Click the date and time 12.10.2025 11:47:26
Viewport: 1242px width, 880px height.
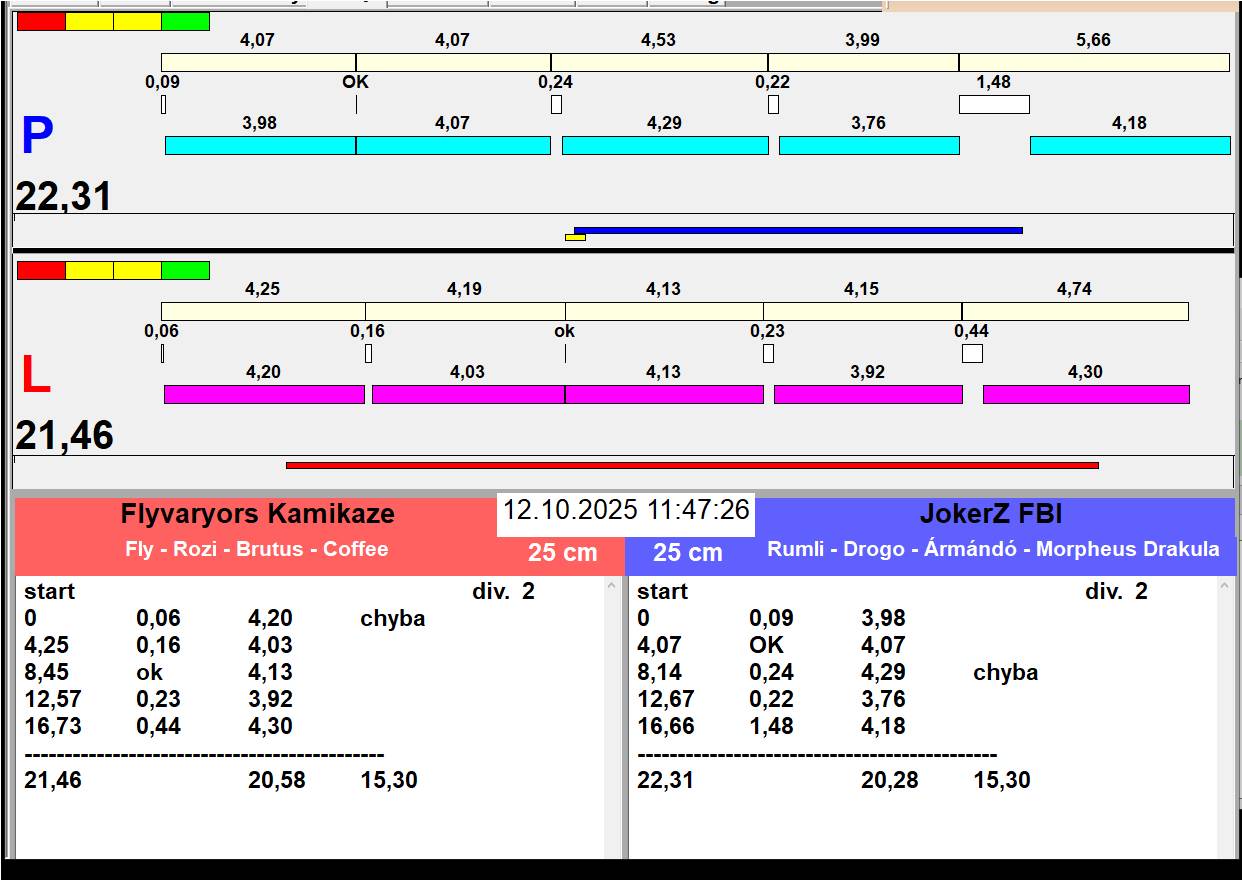tap(626, 510)
